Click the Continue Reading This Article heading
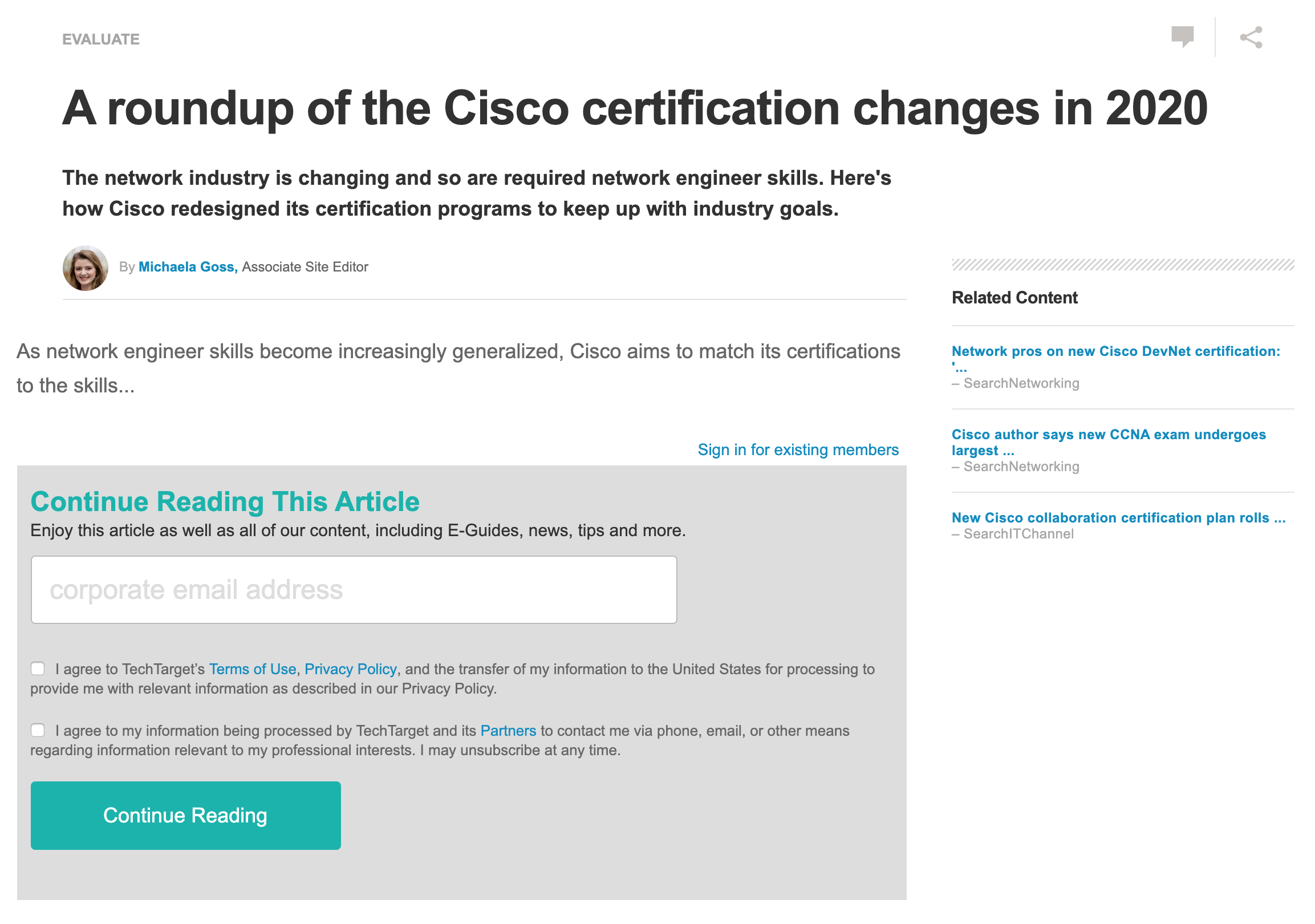Image resolution: width=1315 pixels, height=924 pixels. (x=225, y=501)
